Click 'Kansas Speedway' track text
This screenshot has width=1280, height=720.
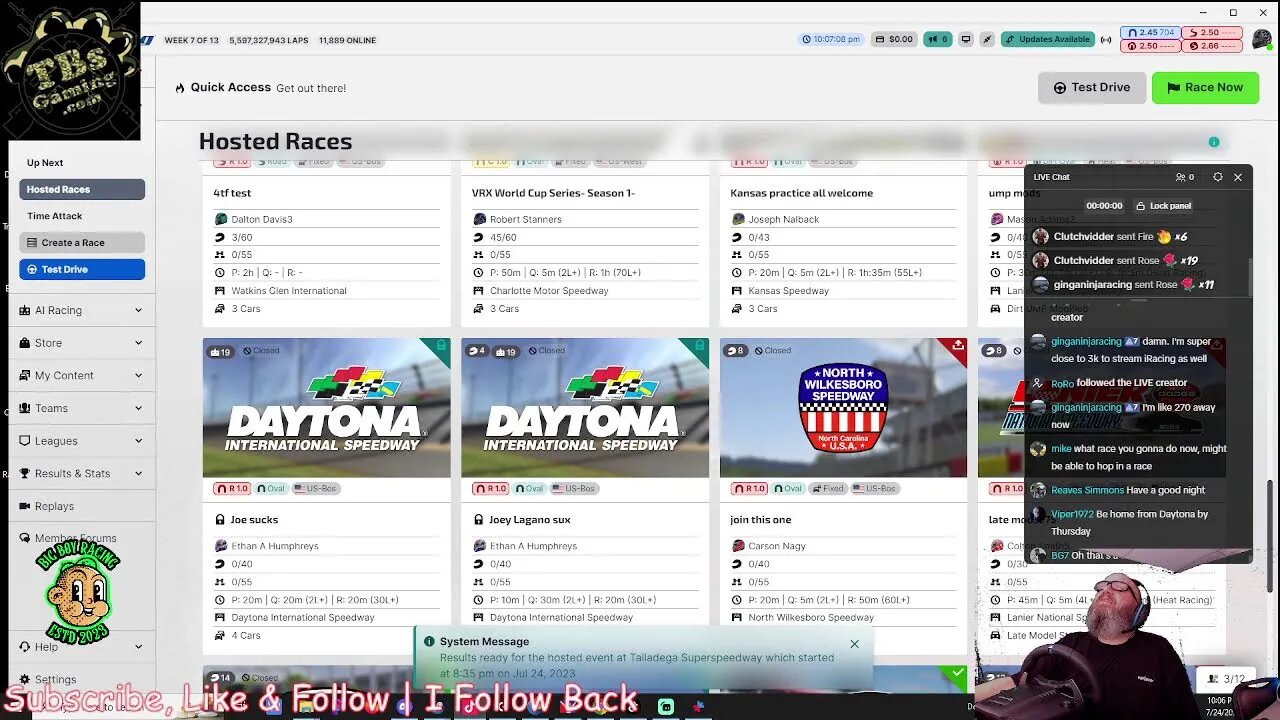tap(788, 291)
